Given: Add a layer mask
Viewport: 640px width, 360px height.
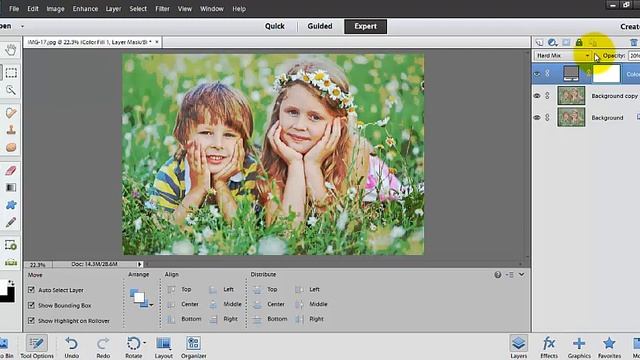Looking at the screenshot, I should [566, 42].
